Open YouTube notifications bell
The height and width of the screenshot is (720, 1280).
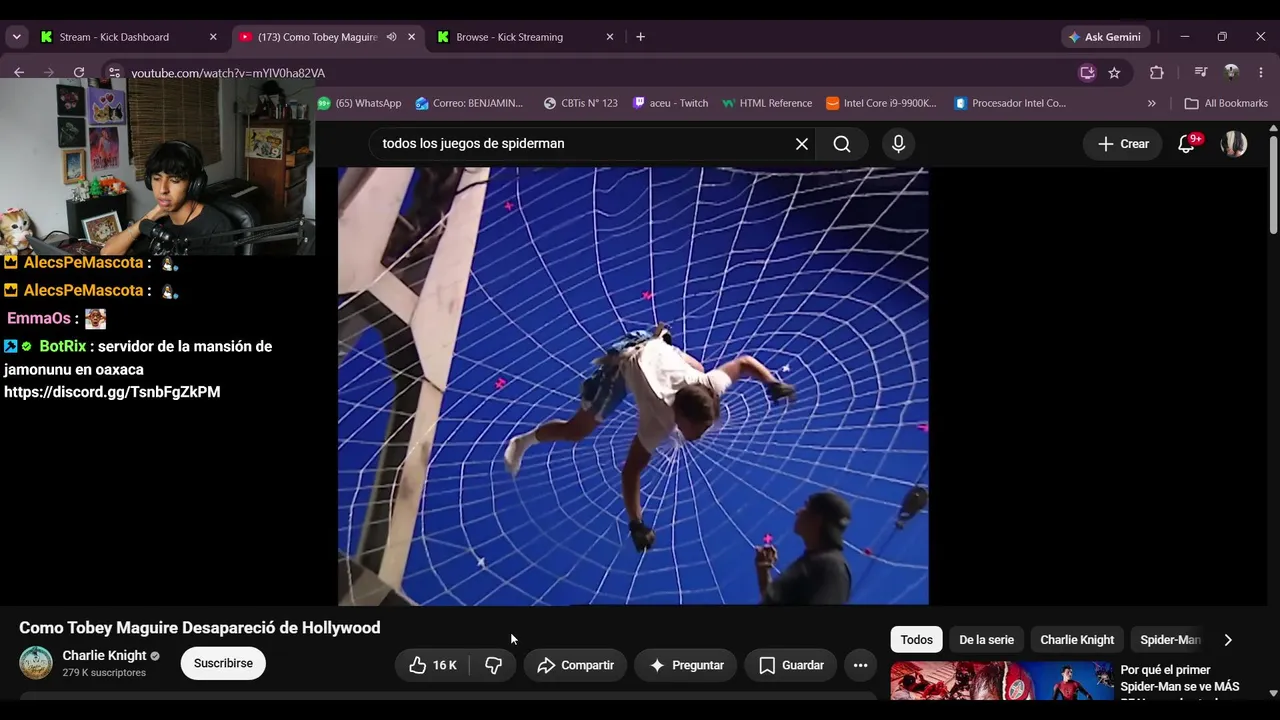coord(1187,144)
